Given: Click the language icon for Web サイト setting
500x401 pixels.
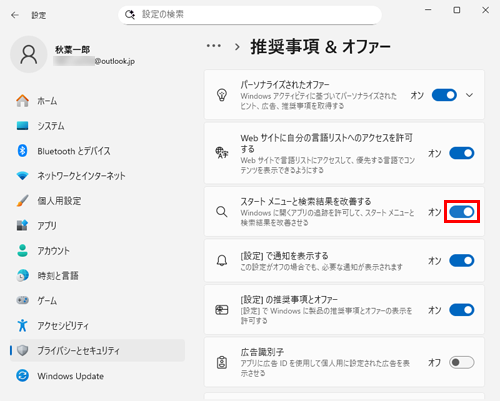Looking at the screenshot, I should pyautogui.click(x=222, y=153).
